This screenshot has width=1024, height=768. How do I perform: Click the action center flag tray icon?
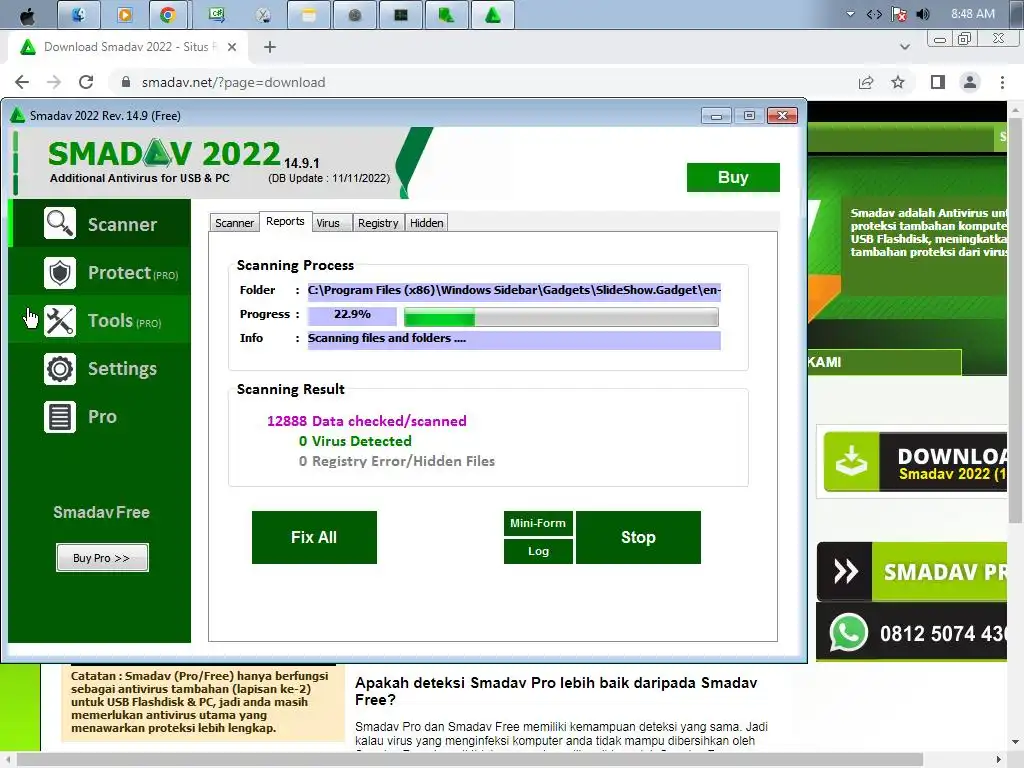[x=899, y=14]
